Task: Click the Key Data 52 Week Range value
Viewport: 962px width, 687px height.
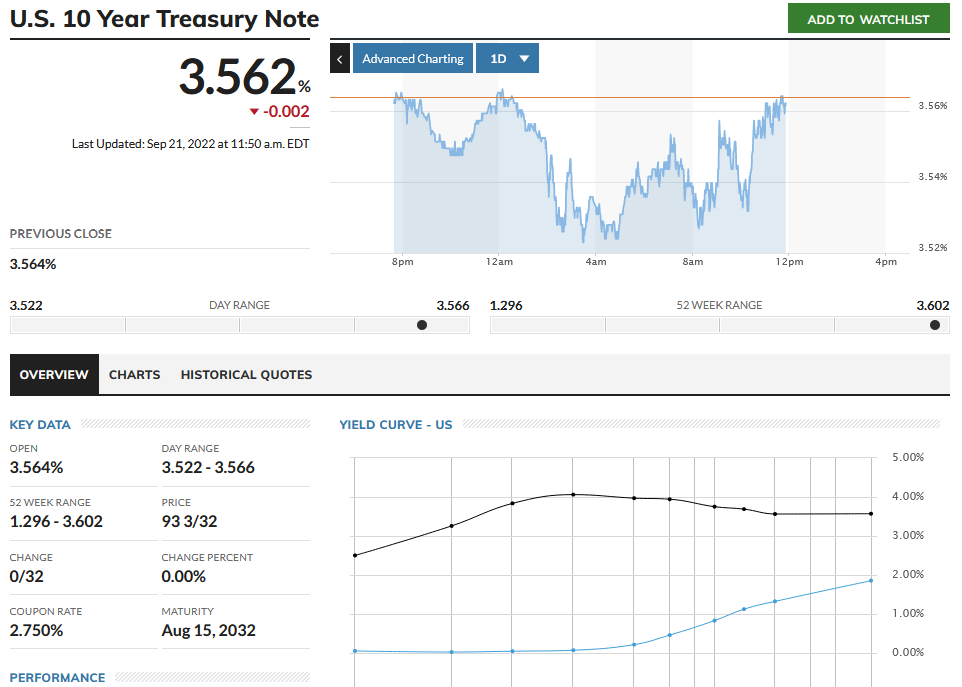Action: pyautogui.click(x=56, y=521)
